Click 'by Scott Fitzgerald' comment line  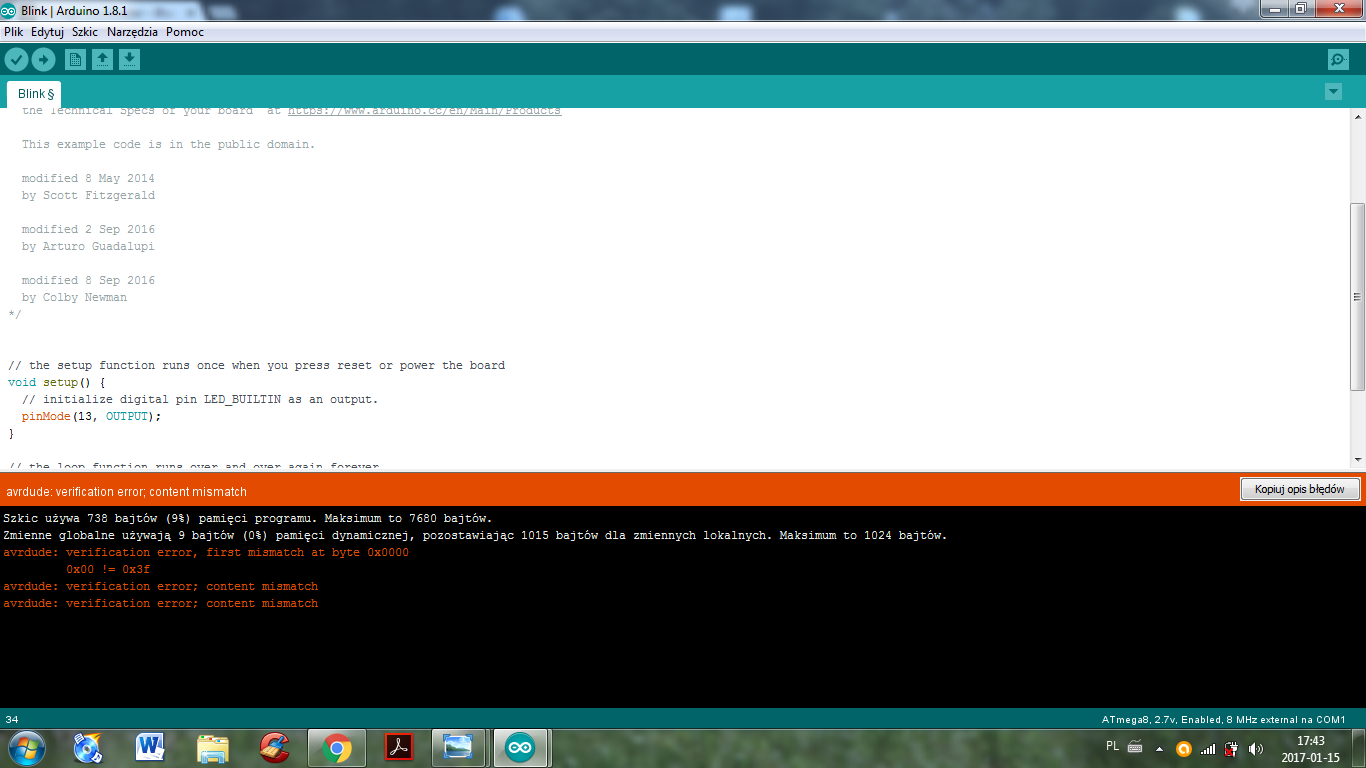(x=88, y=195)
